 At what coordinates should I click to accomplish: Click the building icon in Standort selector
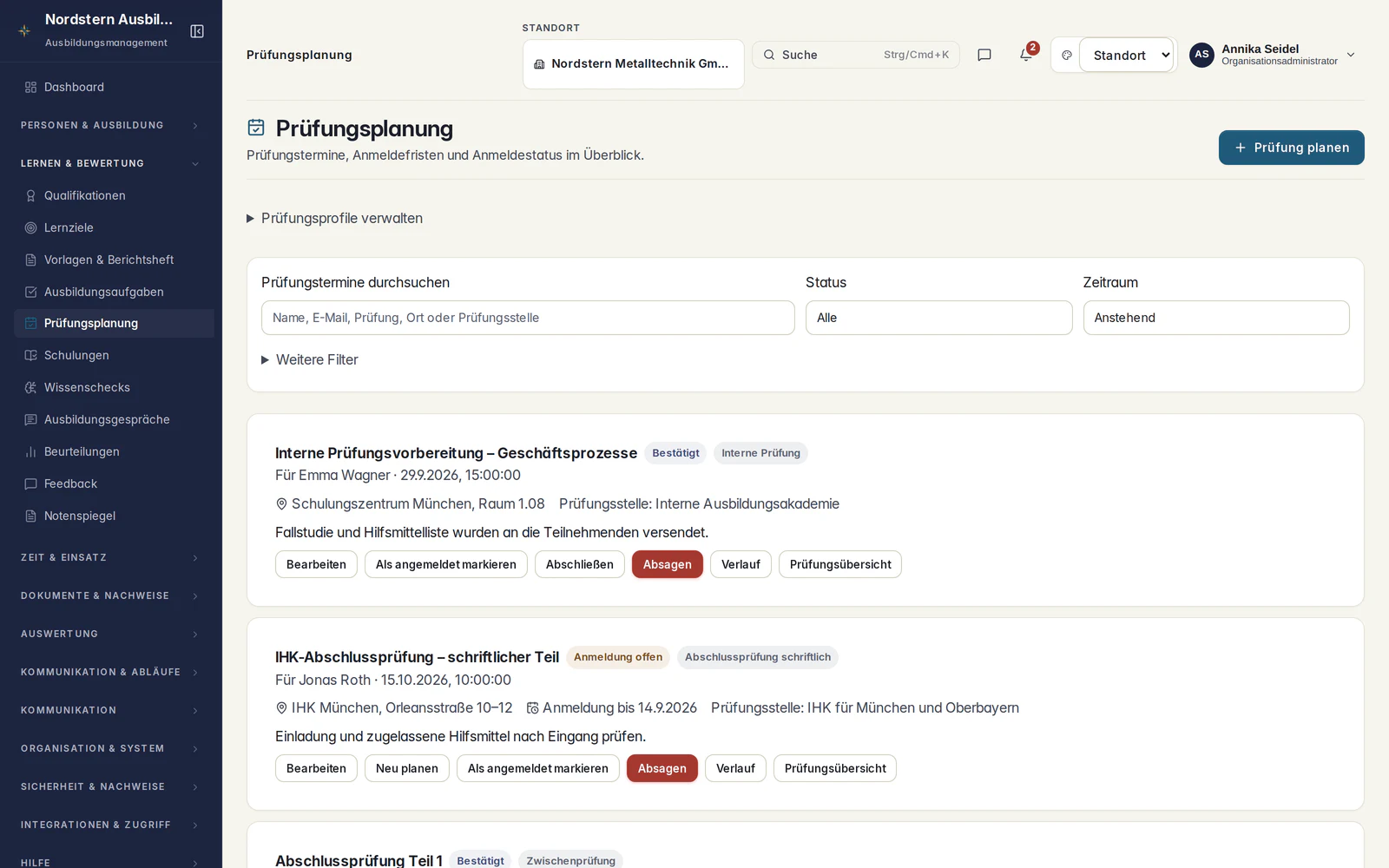point(539,64)
